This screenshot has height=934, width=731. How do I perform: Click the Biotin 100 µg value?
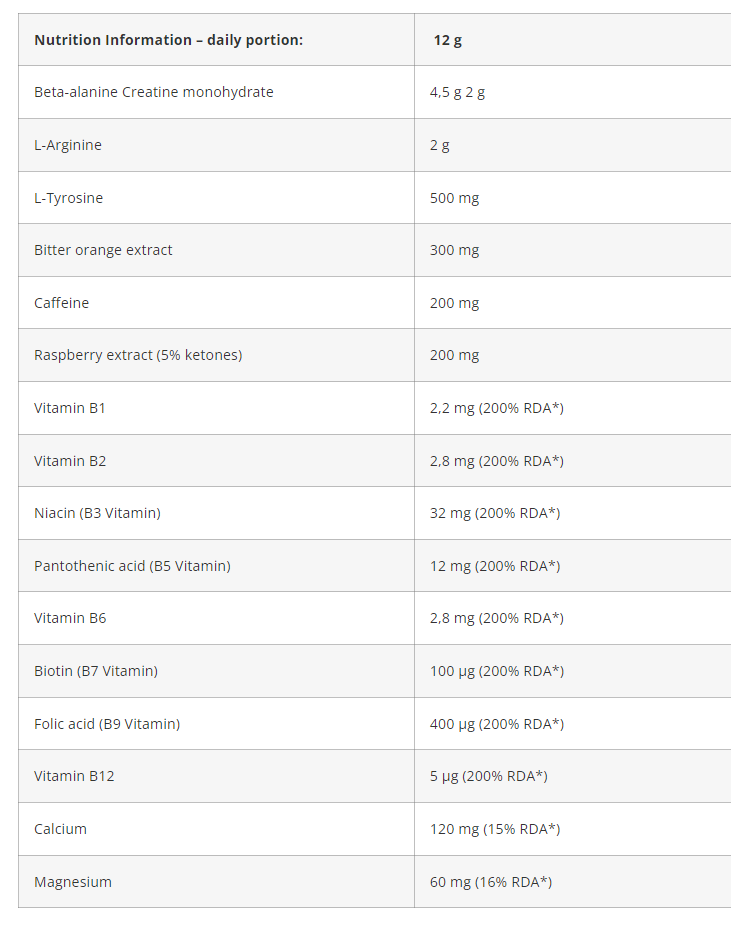pos(496,671)
